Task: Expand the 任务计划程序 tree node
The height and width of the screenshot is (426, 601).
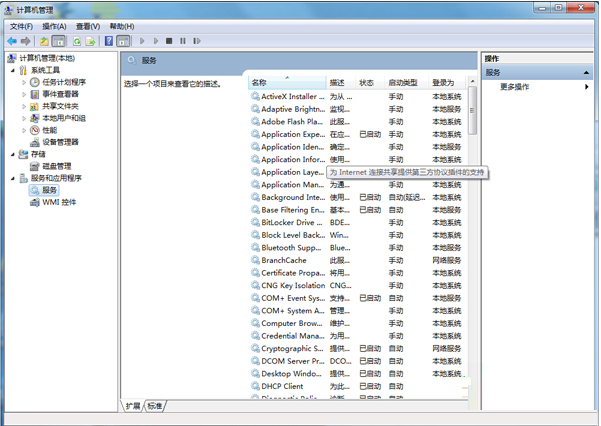Action: click(x=24, y=82)
